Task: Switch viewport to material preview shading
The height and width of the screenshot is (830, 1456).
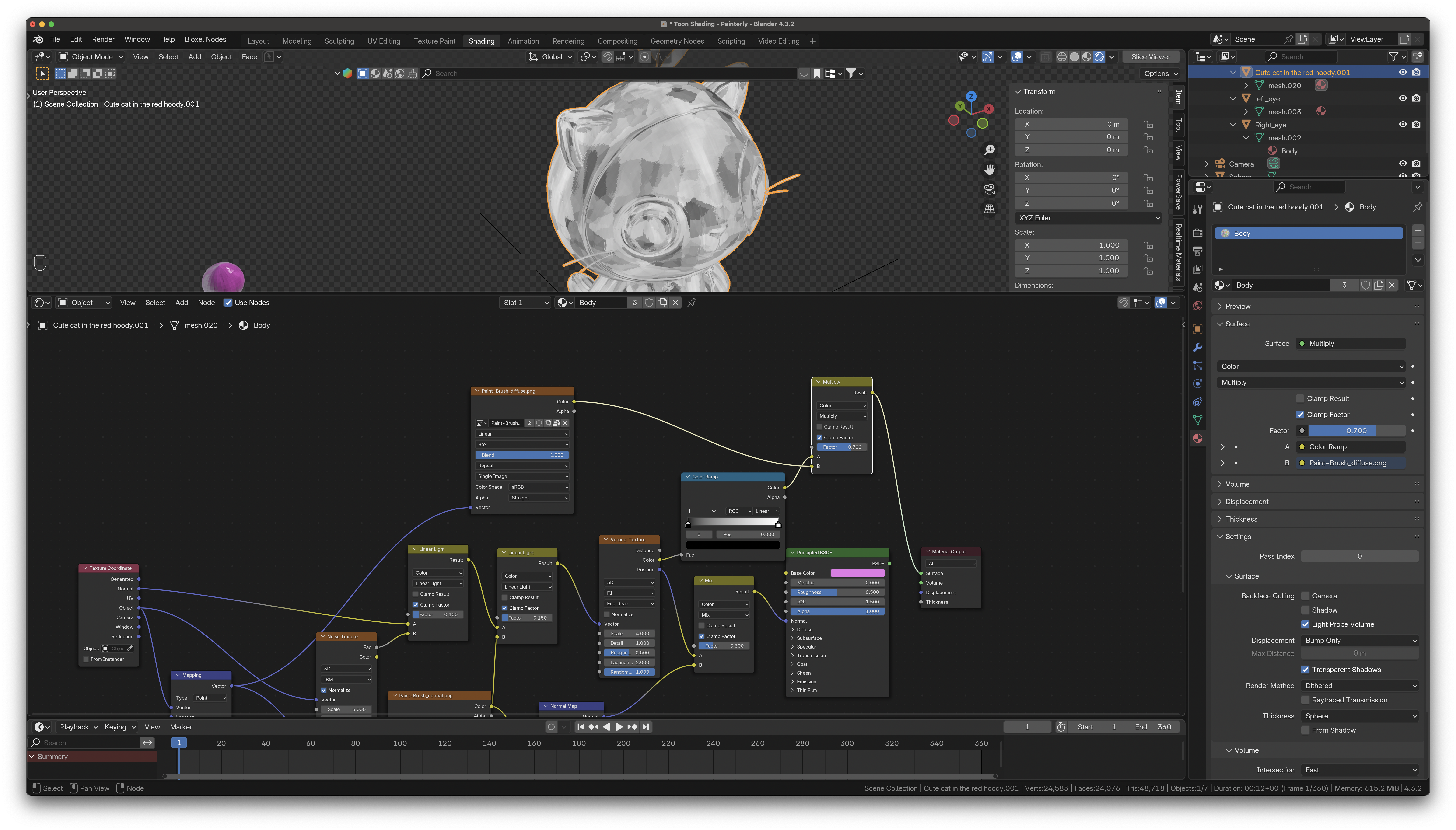Action: coord(1087,57)
